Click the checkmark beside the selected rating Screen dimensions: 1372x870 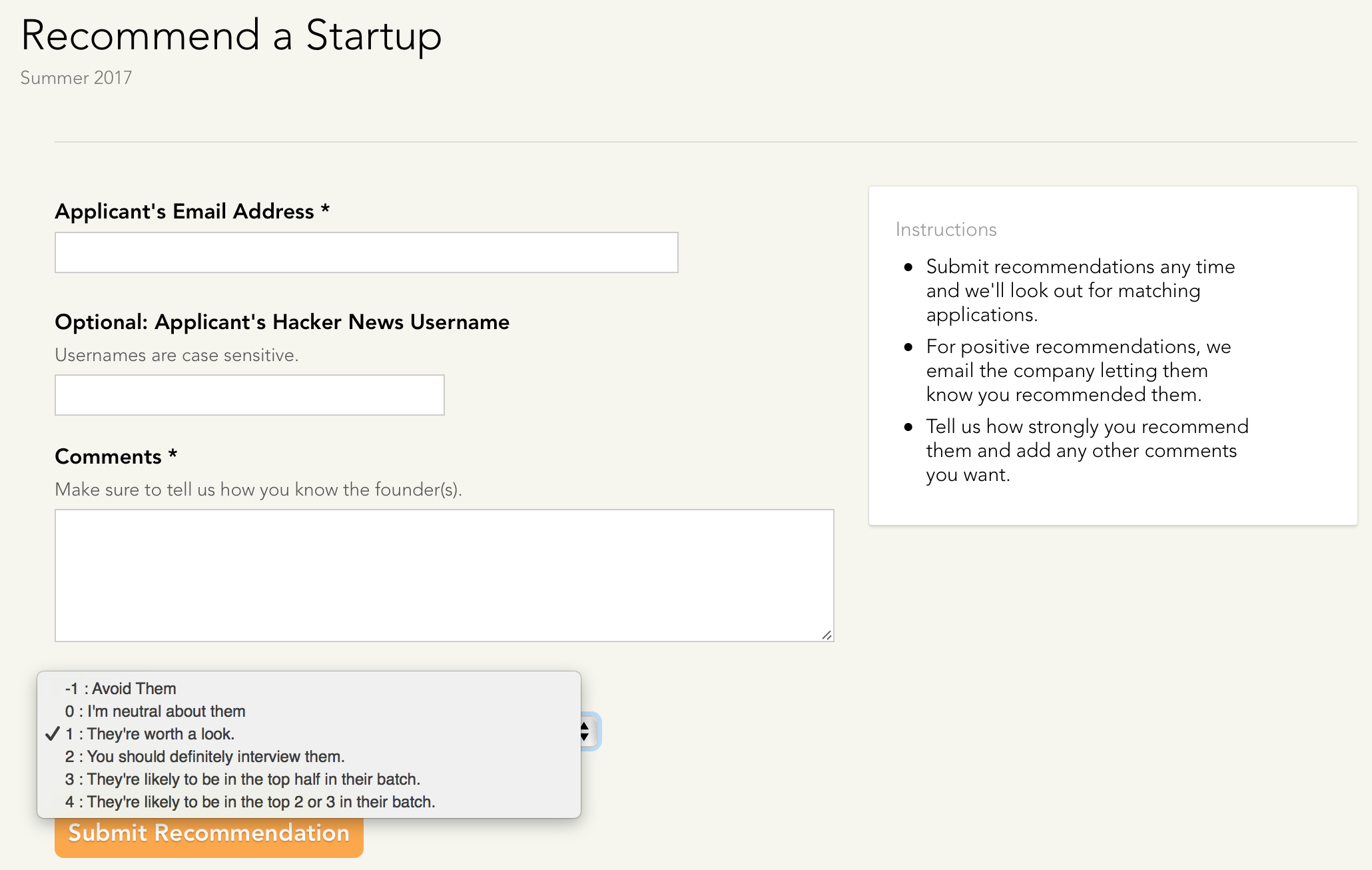(53, 734)
